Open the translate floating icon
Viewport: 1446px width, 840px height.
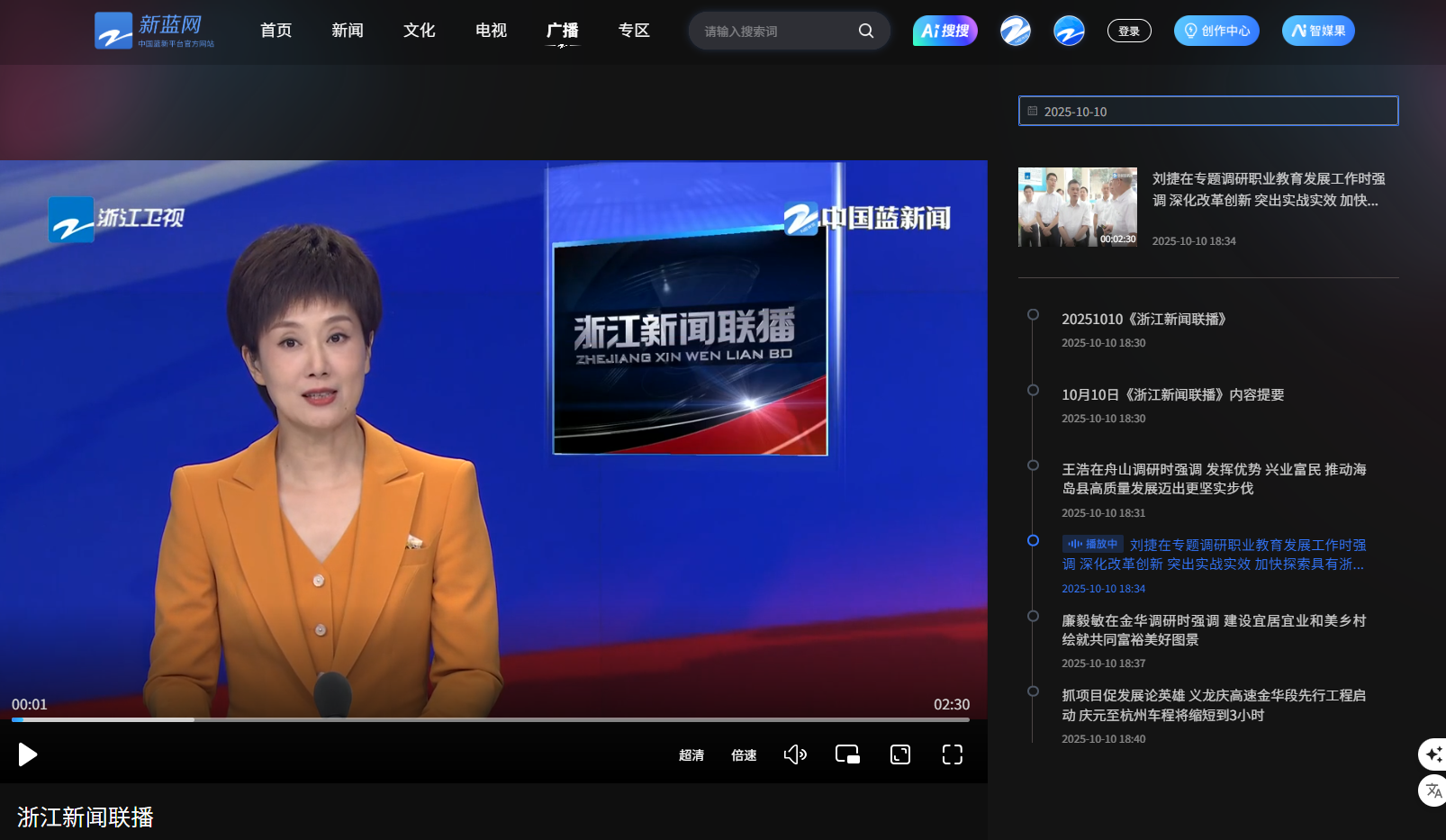coord(1433,791)
